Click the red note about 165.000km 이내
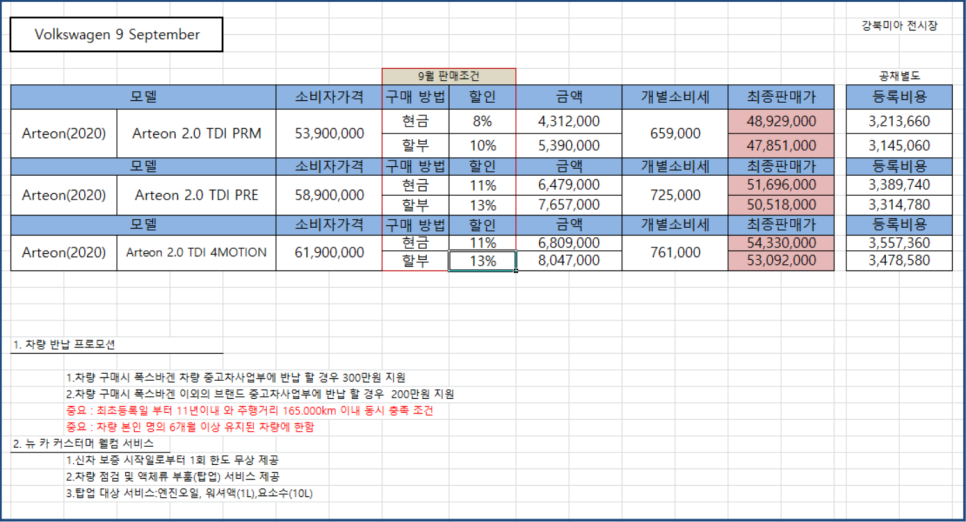 tap(250, 410)
